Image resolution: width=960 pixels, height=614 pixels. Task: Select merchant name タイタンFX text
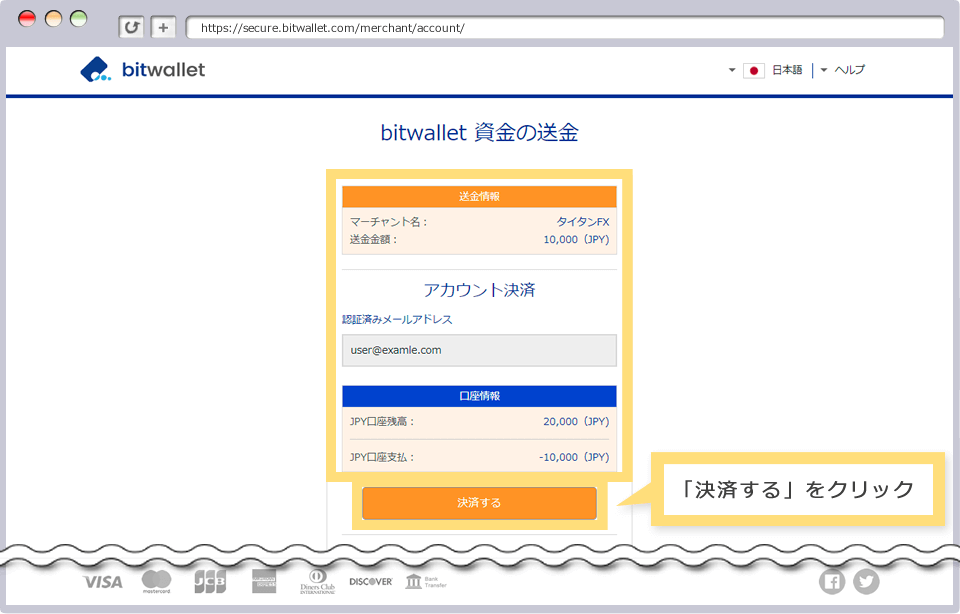pyautogui.click(x=583, y=222)
